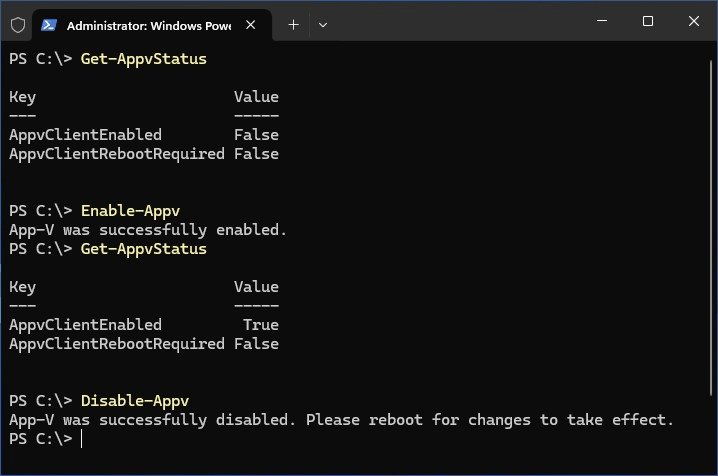
Task: Click the Disable-Appv command text
Action: pyautogui.click(x=134, y=401)
